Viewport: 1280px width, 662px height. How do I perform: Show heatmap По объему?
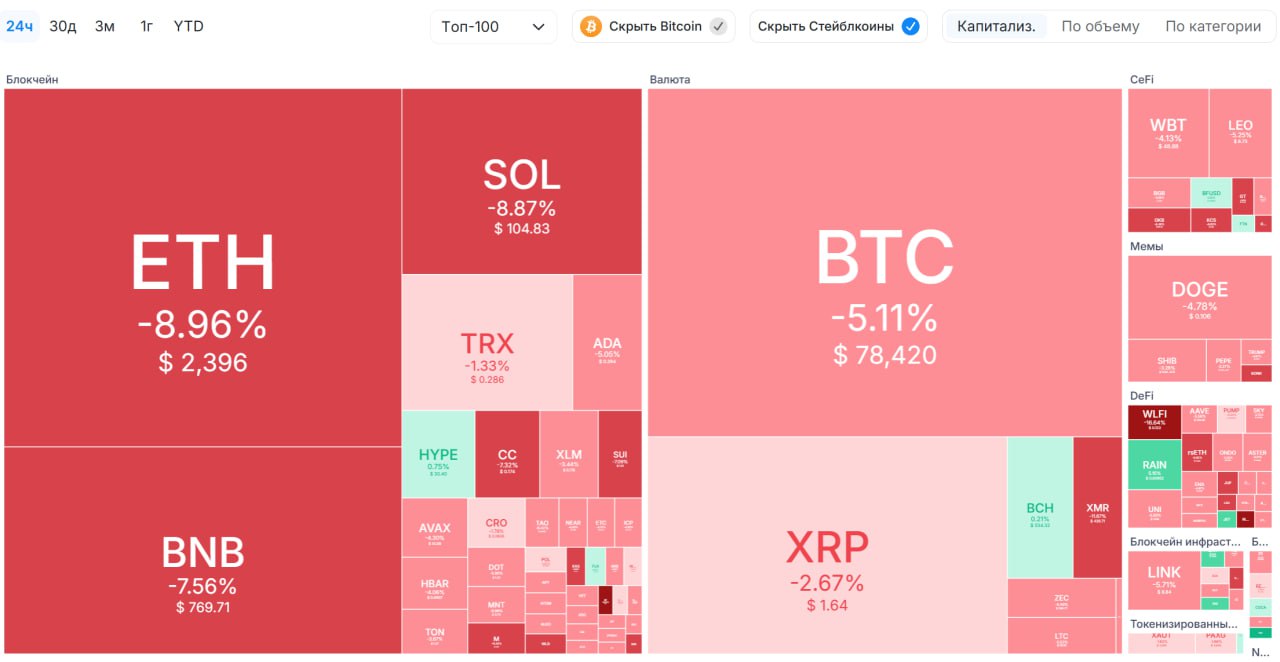click(1100, 27)
